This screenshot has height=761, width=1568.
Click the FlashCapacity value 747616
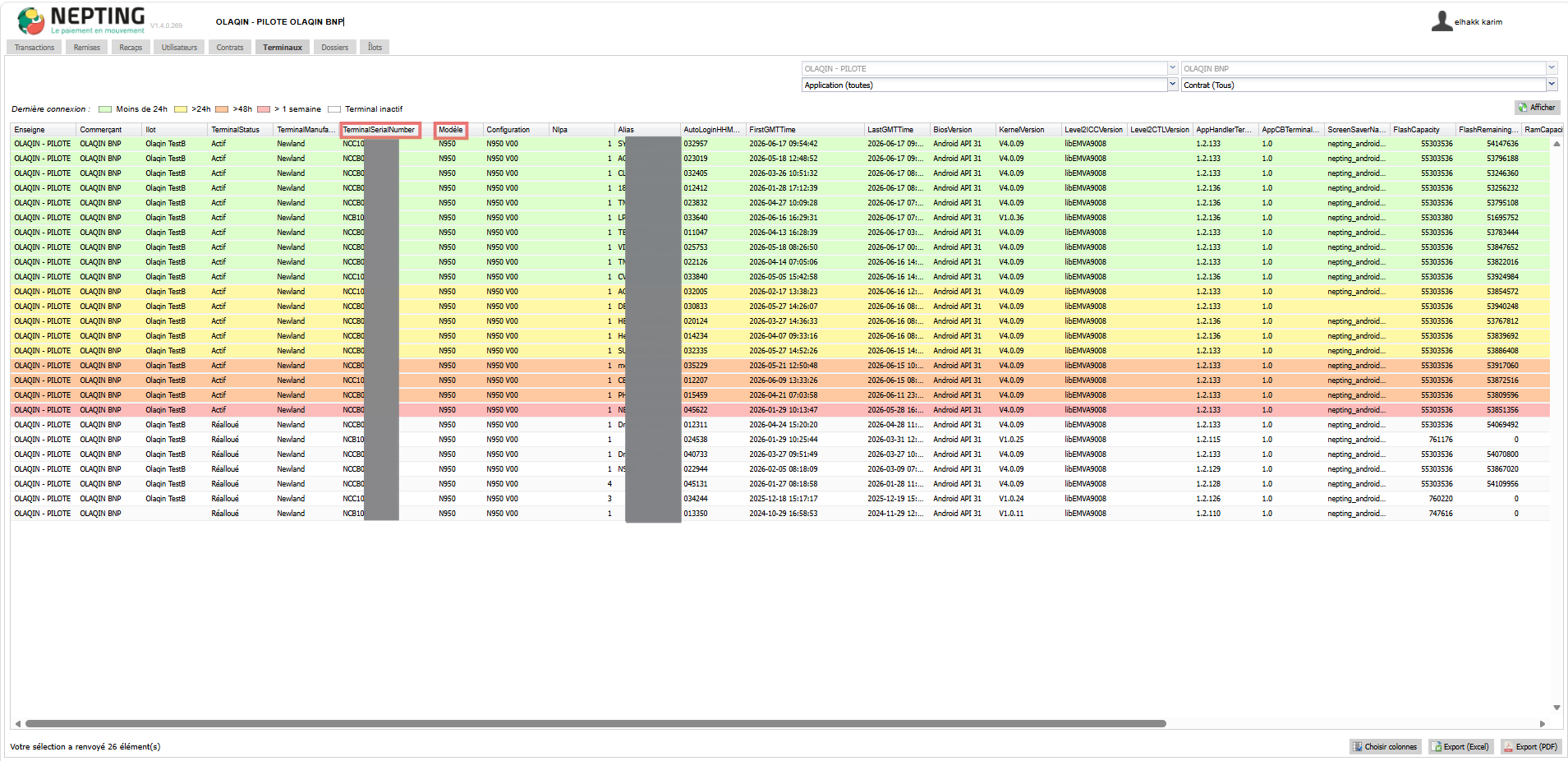[x=1441, y=514]
